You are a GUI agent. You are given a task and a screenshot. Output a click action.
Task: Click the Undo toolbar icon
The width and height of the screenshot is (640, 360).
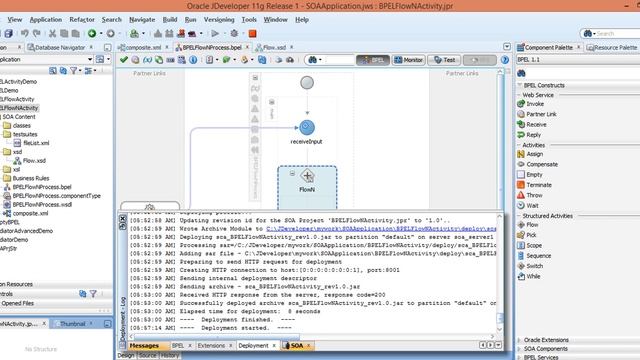(x=24, y=33)
